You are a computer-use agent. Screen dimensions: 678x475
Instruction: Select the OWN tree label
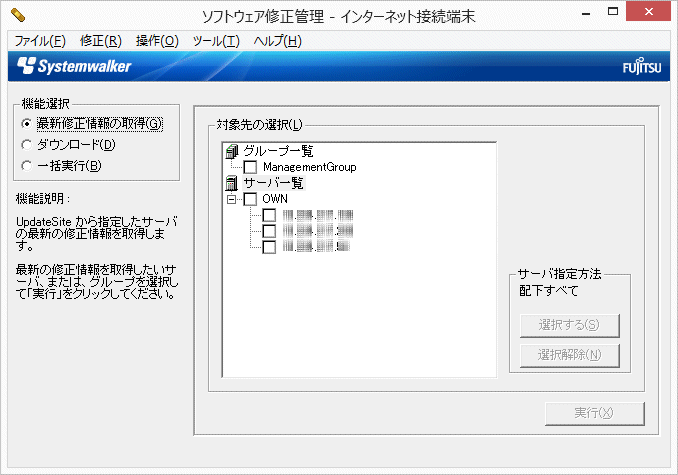tap(275, 199)
